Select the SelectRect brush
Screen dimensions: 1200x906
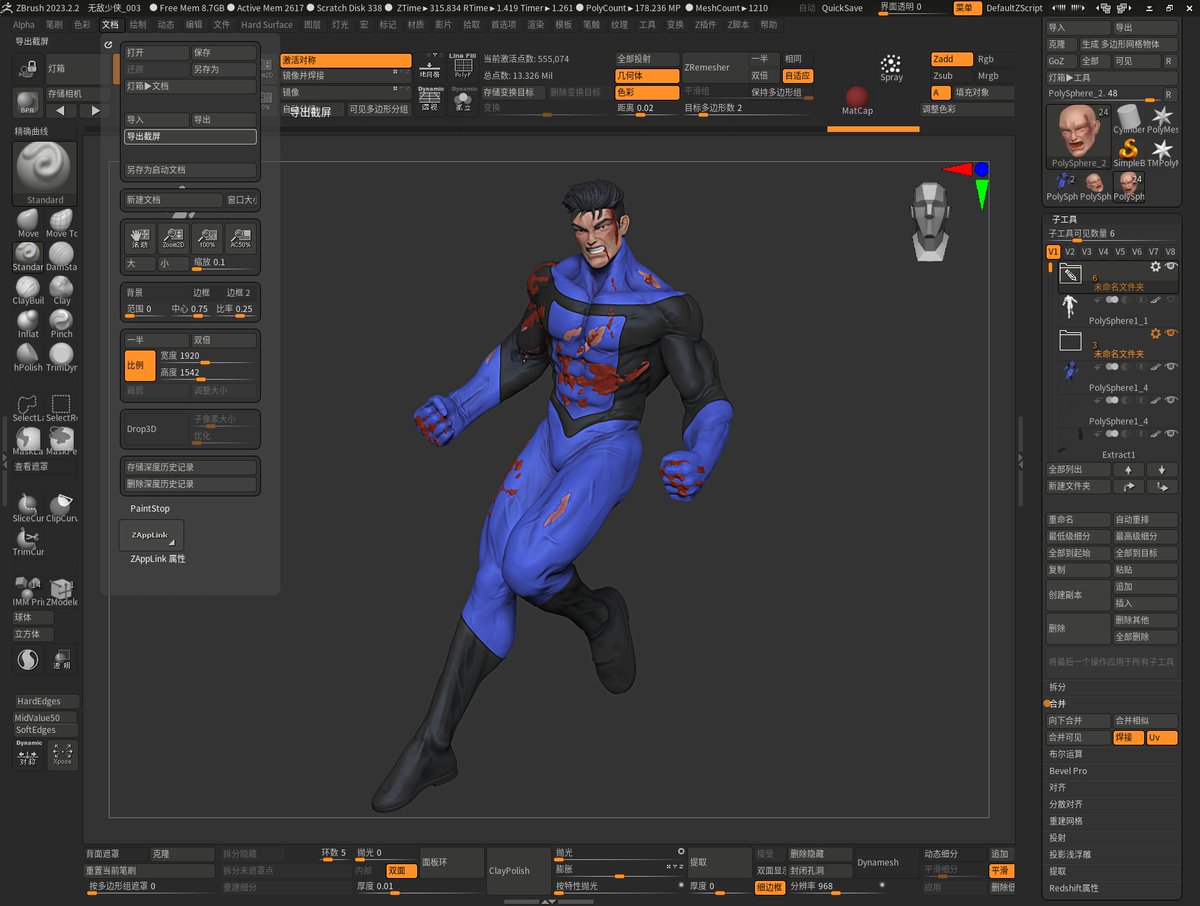[x=61, y=408]
